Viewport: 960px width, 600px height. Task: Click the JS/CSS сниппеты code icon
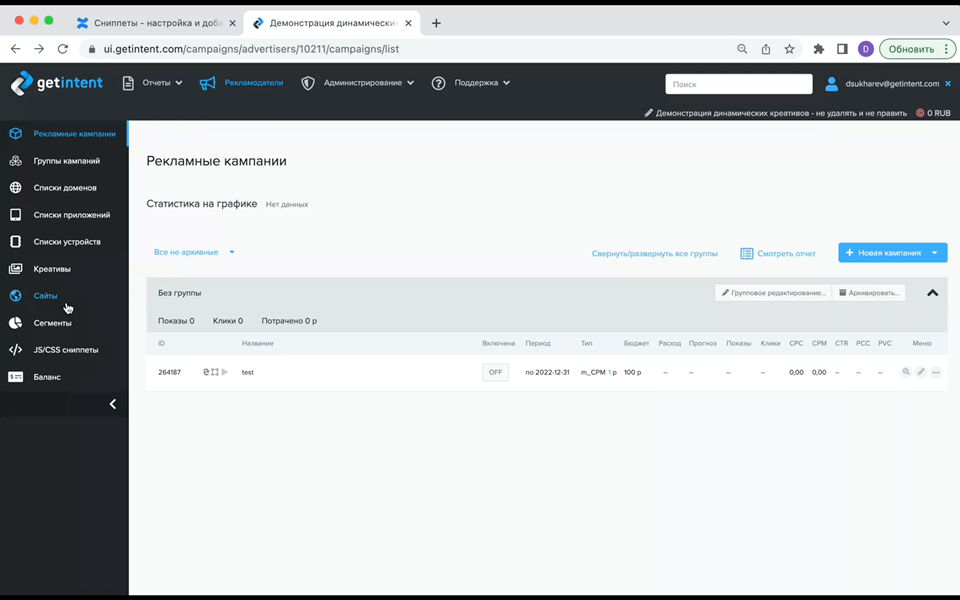[x=15, y=350]
